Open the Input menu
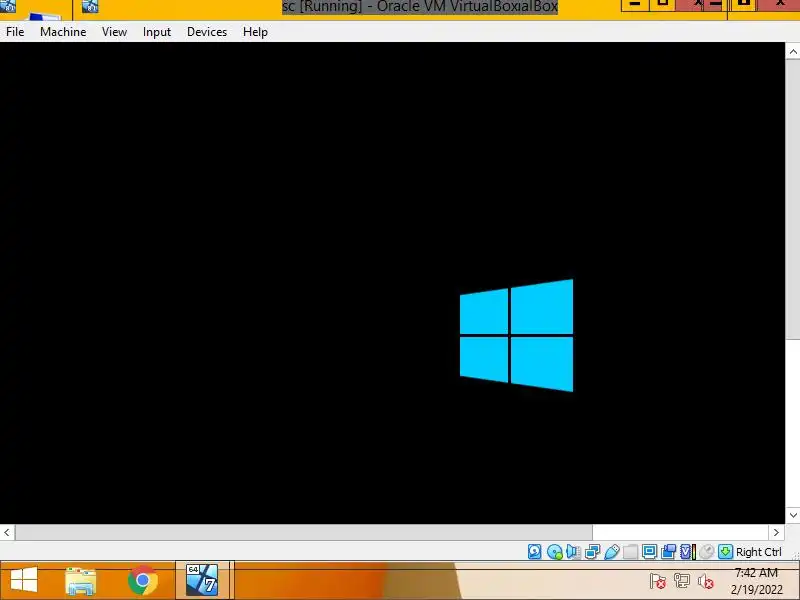This screenshot has width=800, height=600. tap(157, 32)
